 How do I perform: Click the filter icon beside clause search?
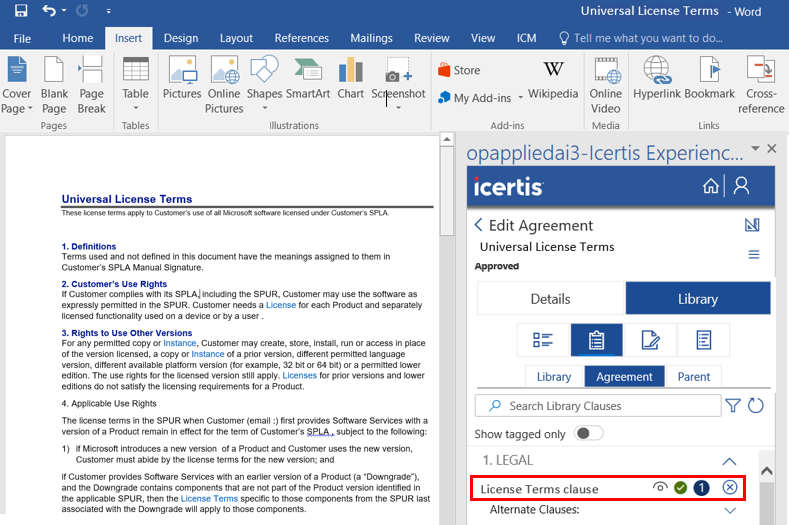click(733, 405)
